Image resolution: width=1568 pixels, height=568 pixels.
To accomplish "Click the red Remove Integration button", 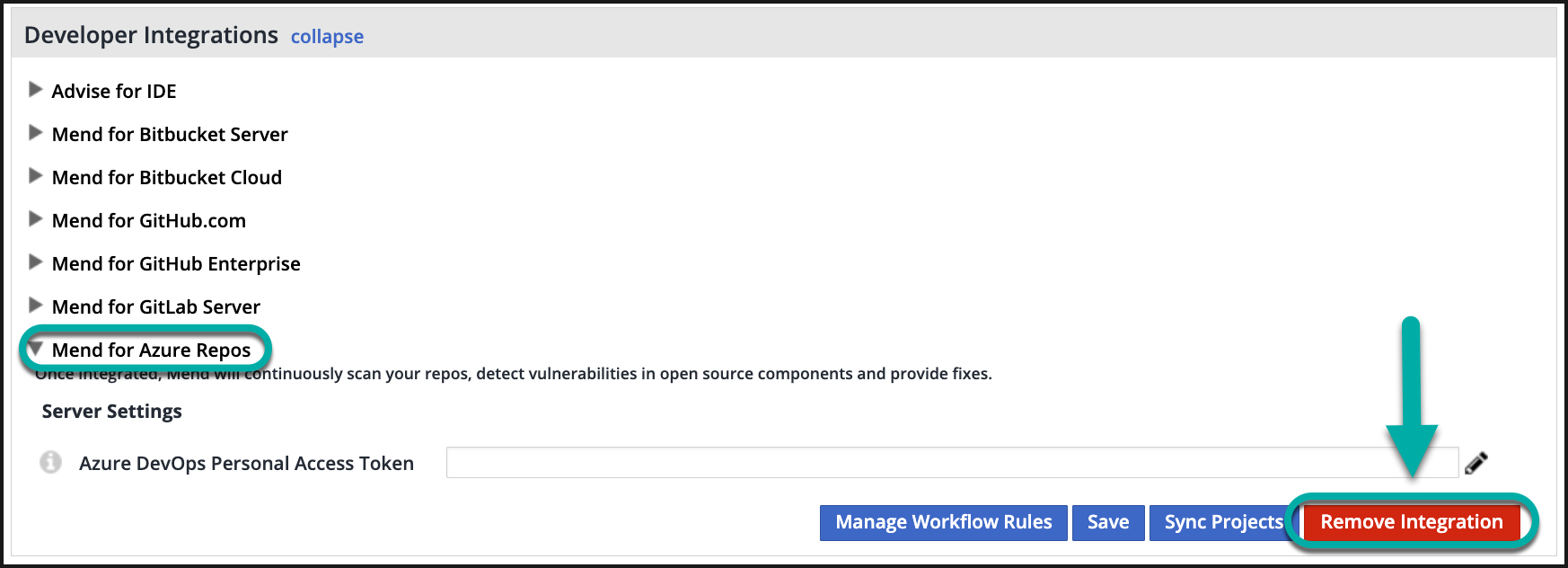I will (x=1411, y=522).
